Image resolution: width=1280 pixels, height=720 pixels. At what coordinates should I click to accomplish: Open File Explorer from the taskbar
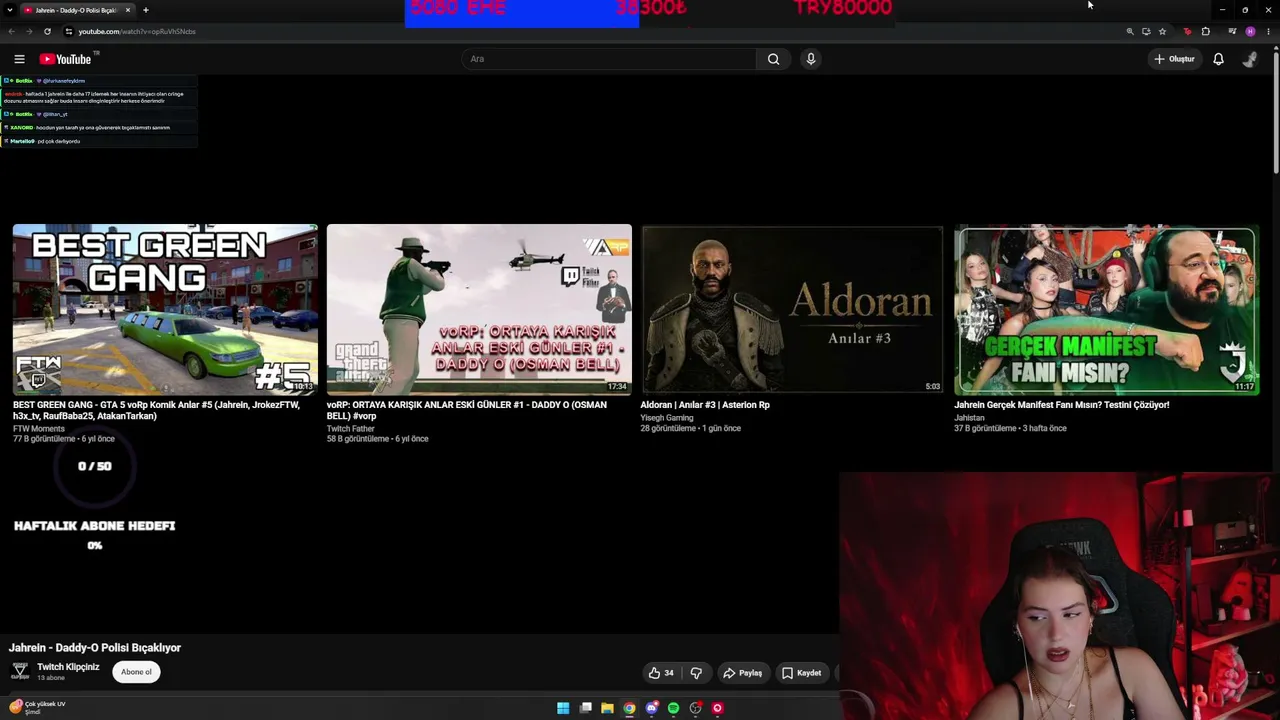click(607, 708)
